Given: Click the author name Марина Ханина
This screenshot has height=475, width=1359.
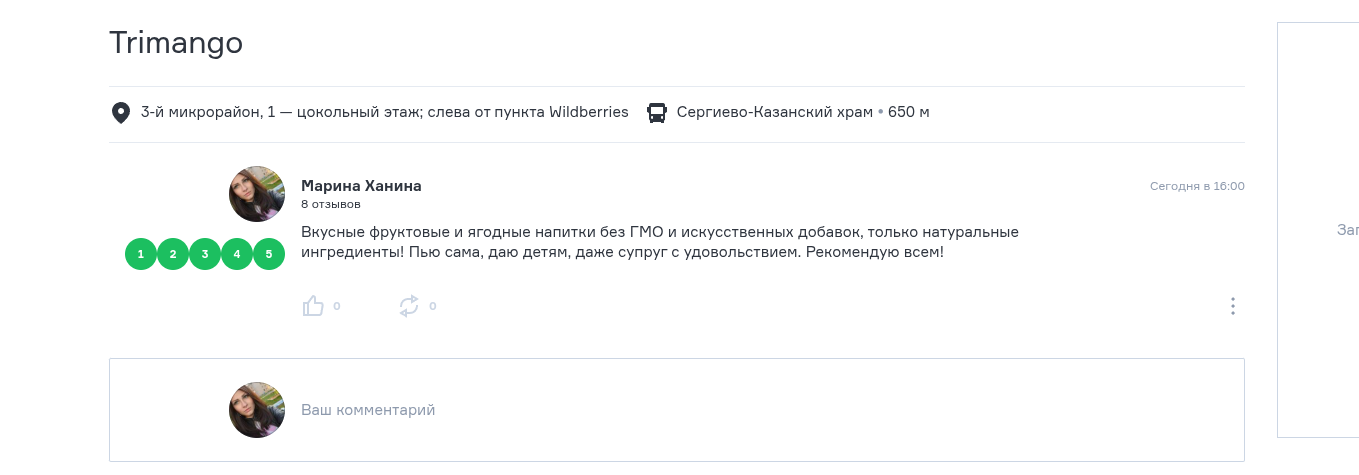Looking at the screenshot, I should click(361, 186).
